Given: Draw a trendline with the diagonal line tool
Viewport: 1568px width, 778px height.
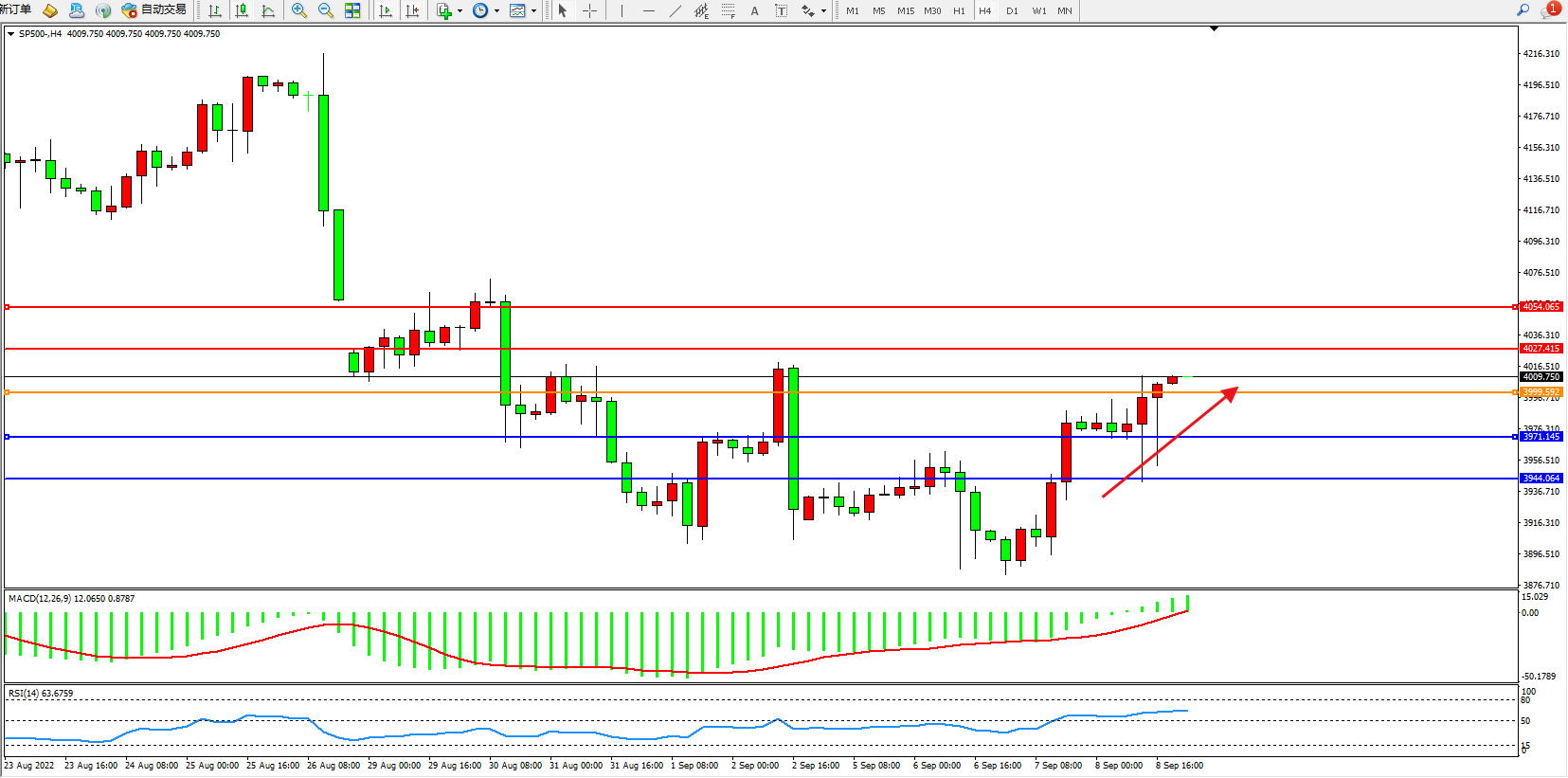Looking at the screenshot, I should pos(675,10).
